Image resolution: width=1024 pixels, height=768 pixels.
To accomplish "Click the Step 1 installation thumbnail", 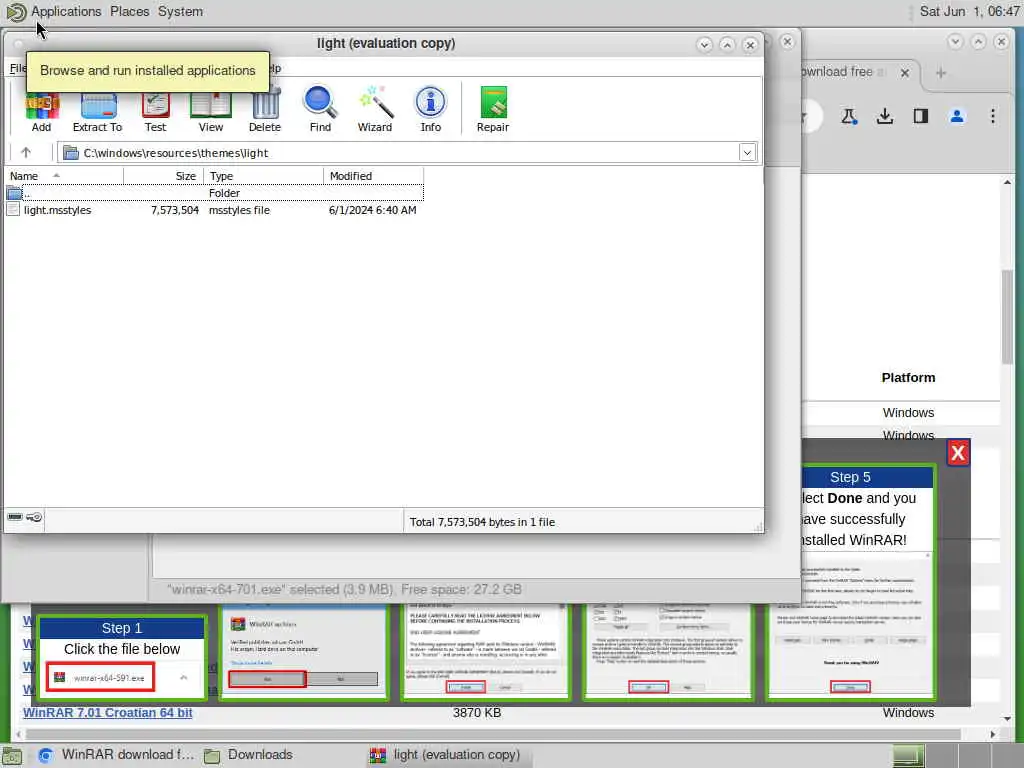I will 122,658.
